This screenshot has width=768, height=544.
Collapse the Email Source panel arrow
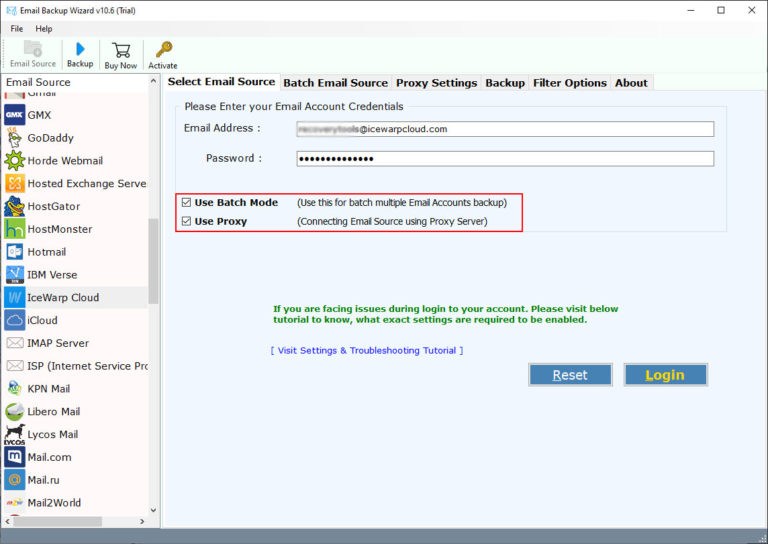click(x=153, y=81)
